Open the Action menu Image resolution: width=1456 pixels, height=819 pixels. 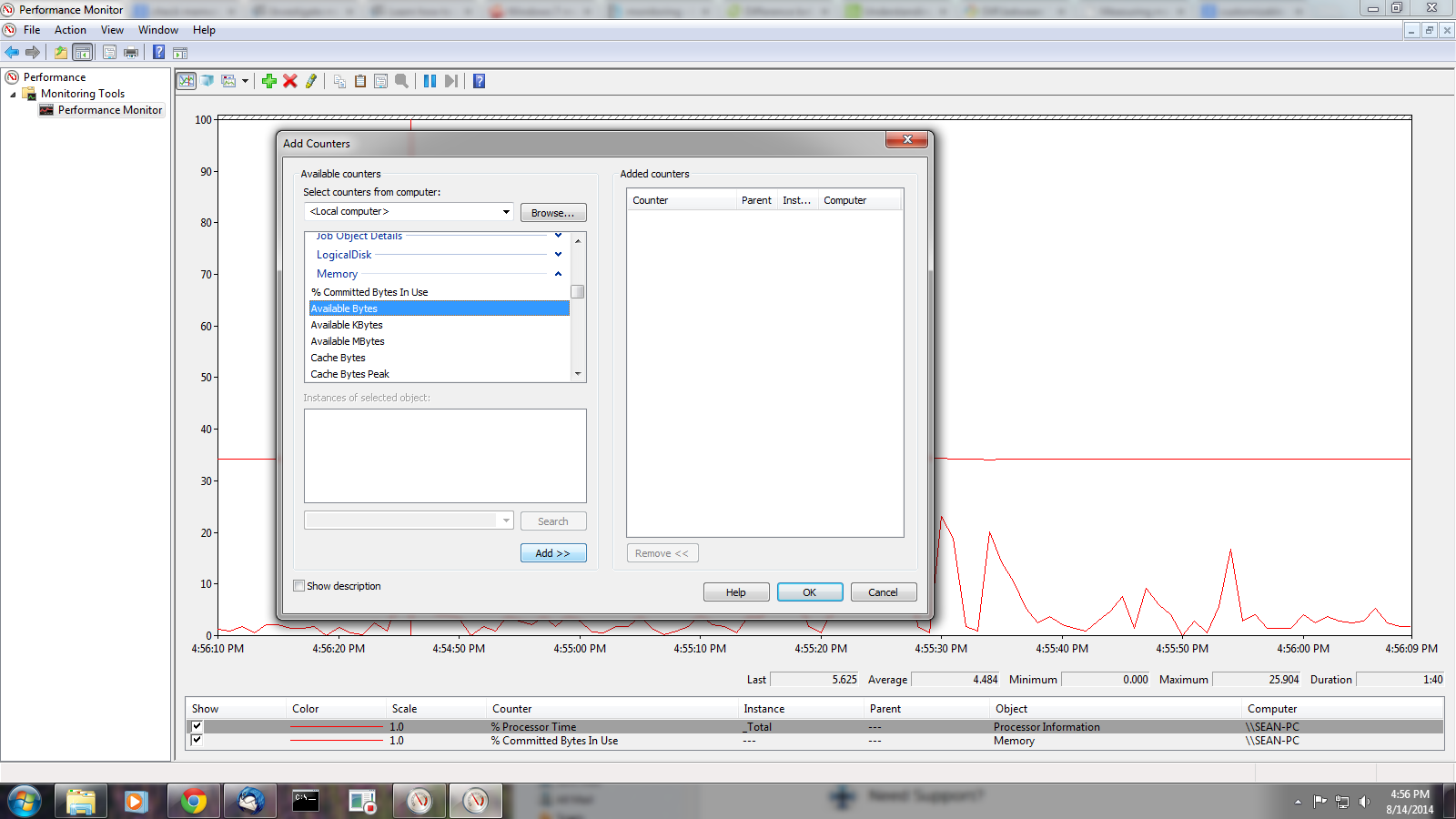click(x=70, y=30)
